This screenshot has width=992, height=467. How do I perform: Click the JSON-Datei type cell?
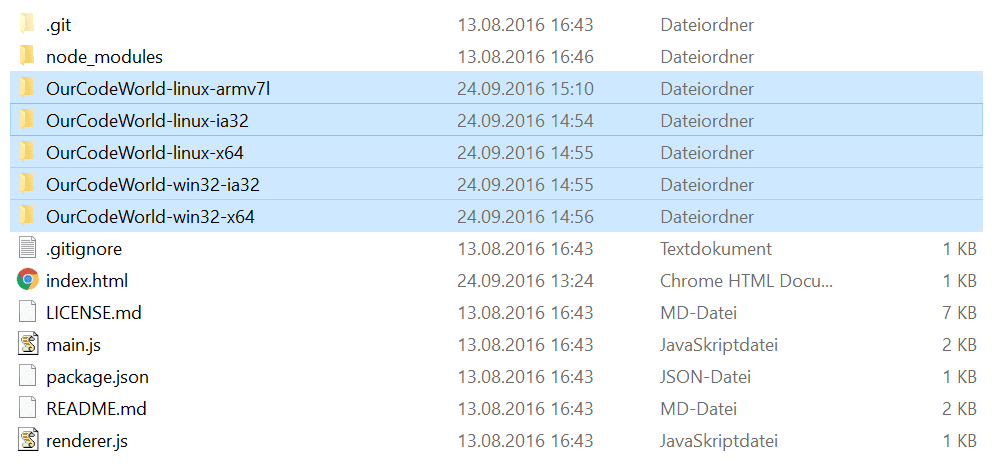705,377
